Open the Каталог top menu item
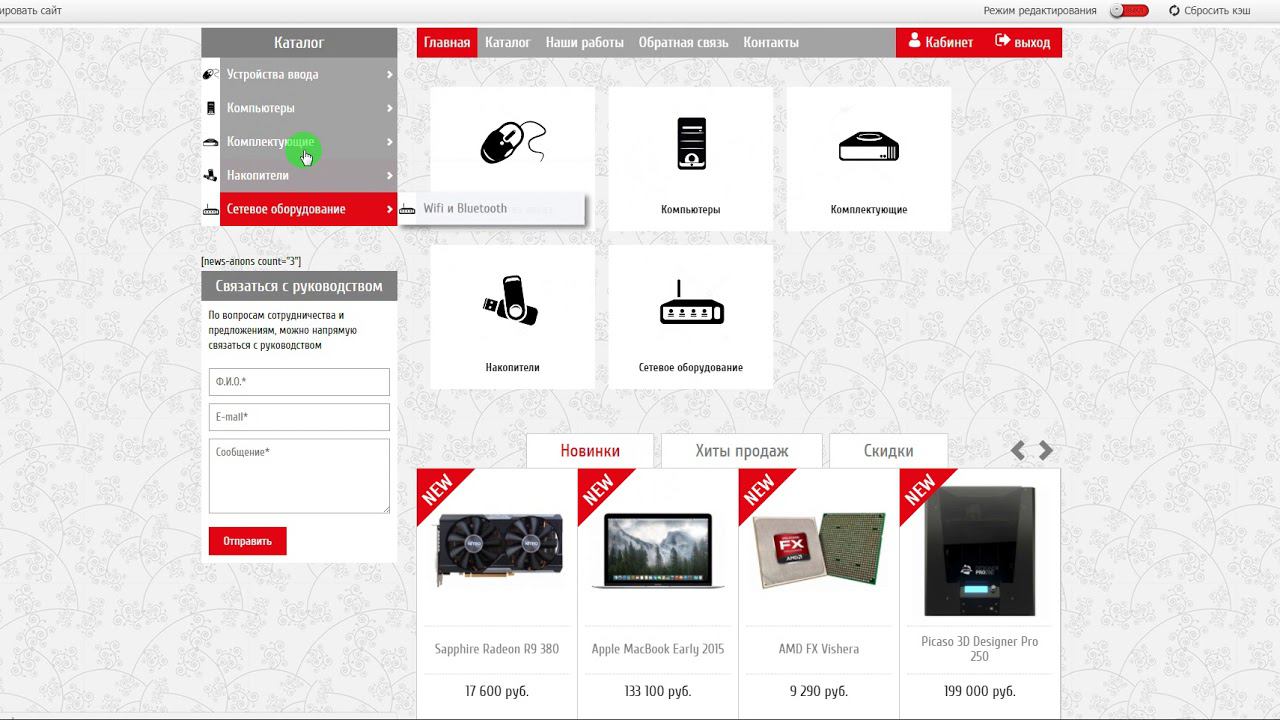 coord(508,42)
